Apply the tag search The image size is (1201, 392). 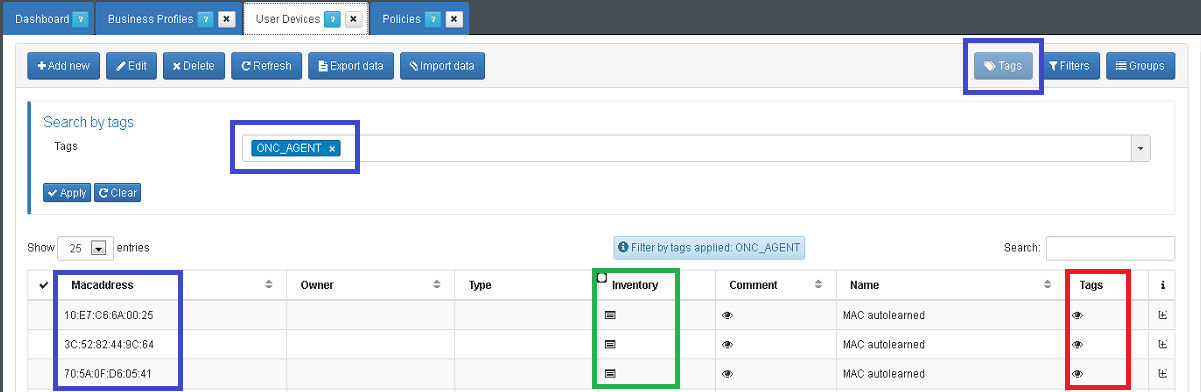tap(67, 193)
